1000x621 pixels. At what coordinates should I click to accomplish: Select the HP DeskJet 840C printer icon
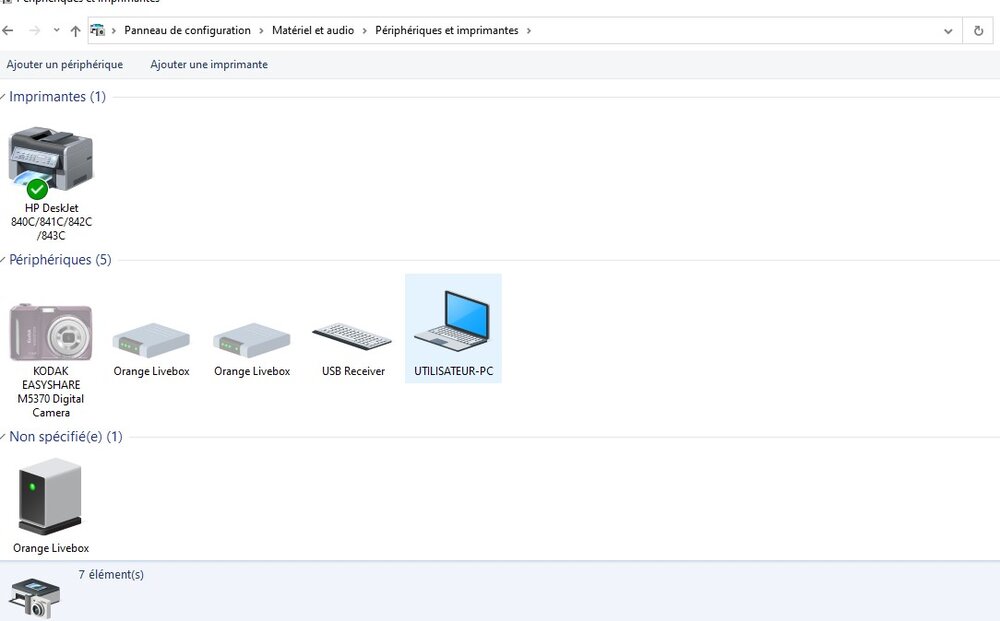[51, 162]
